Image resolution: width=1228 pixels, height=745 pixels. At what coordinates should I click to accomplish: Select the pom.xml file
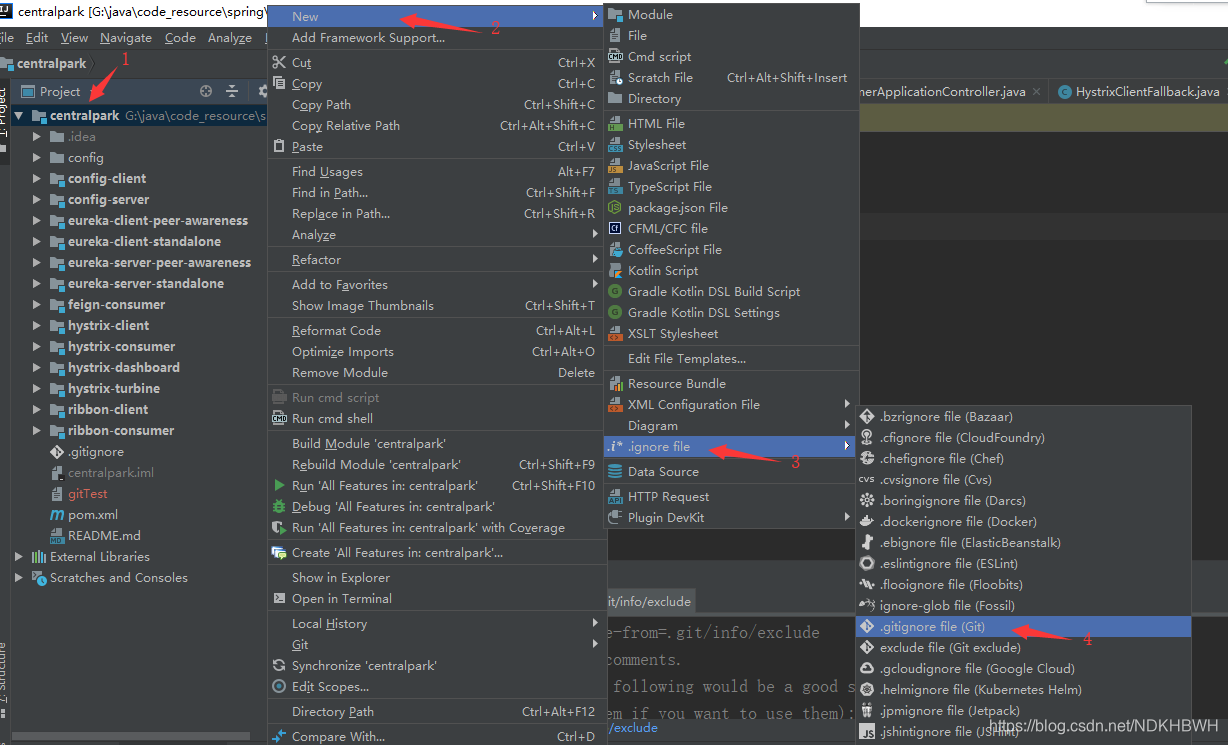[93, 514]
